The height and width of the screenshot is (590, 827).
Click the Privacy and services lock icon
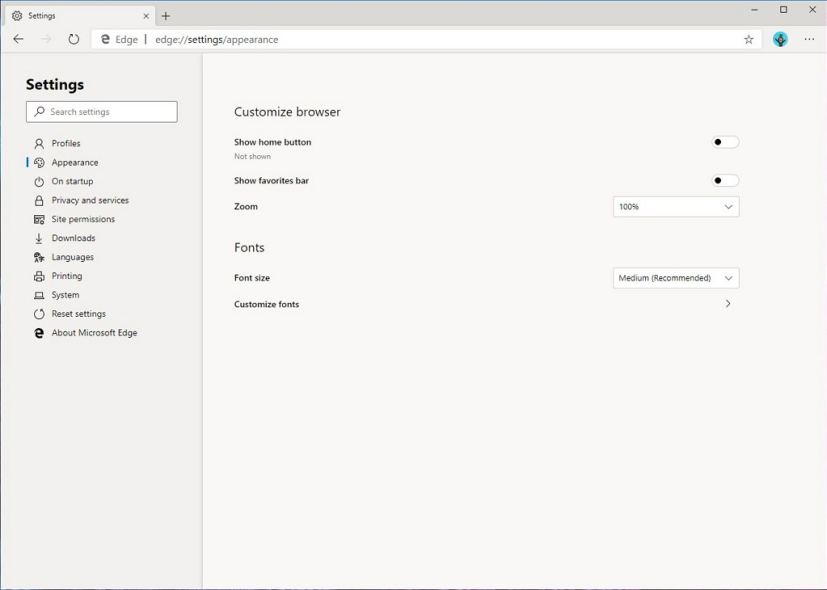39,200
